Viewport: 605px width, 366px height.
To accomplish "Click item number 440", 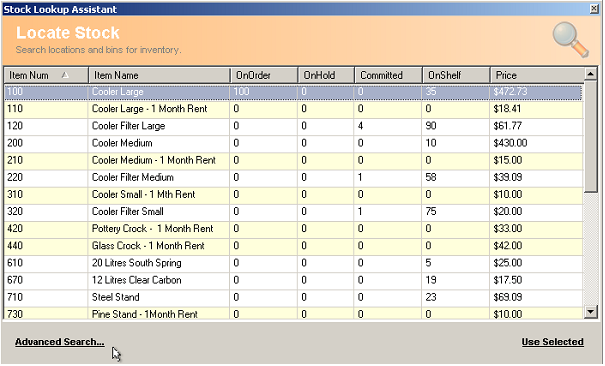I will (15, 246).
